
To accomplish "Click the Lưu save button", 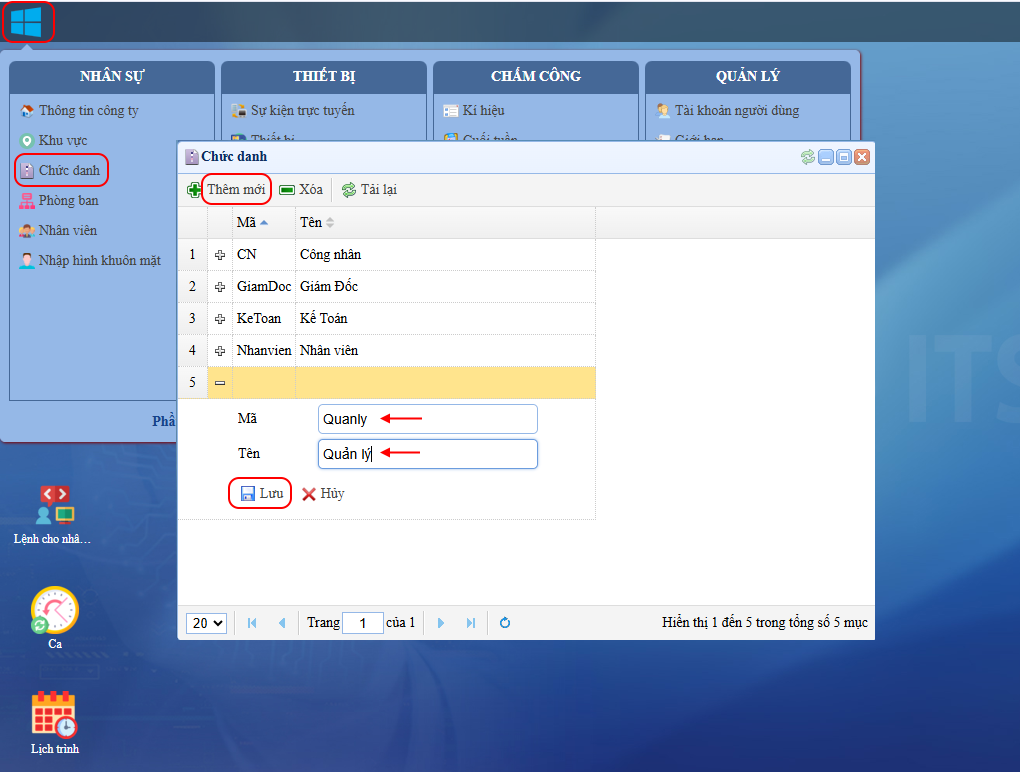I will (x=261, y=494).
